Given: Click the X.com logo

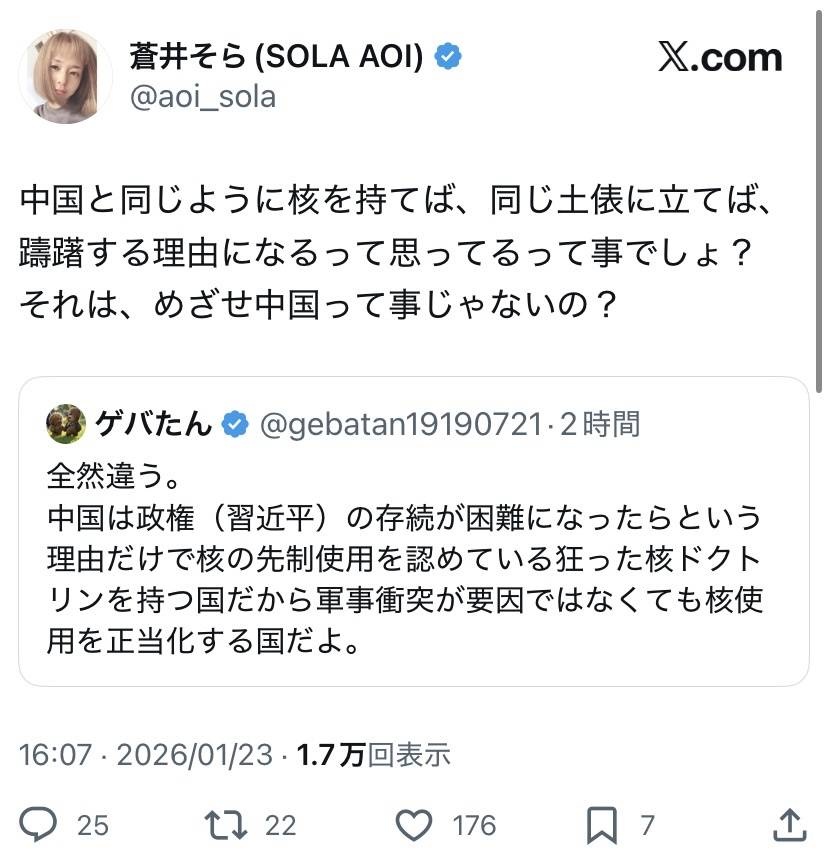Looking at the screenshot, I should pos(720,58).
